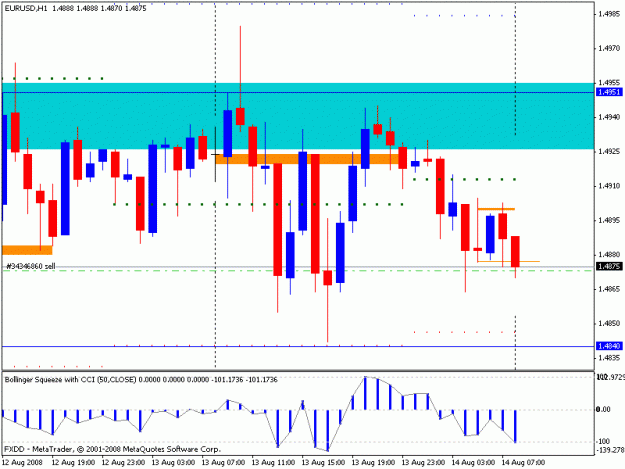Viewport: 625px width, 469px height.
Task: Click the 14 Aug 07:00 time label
Action: pyautogui.click(x=523, y=463)
